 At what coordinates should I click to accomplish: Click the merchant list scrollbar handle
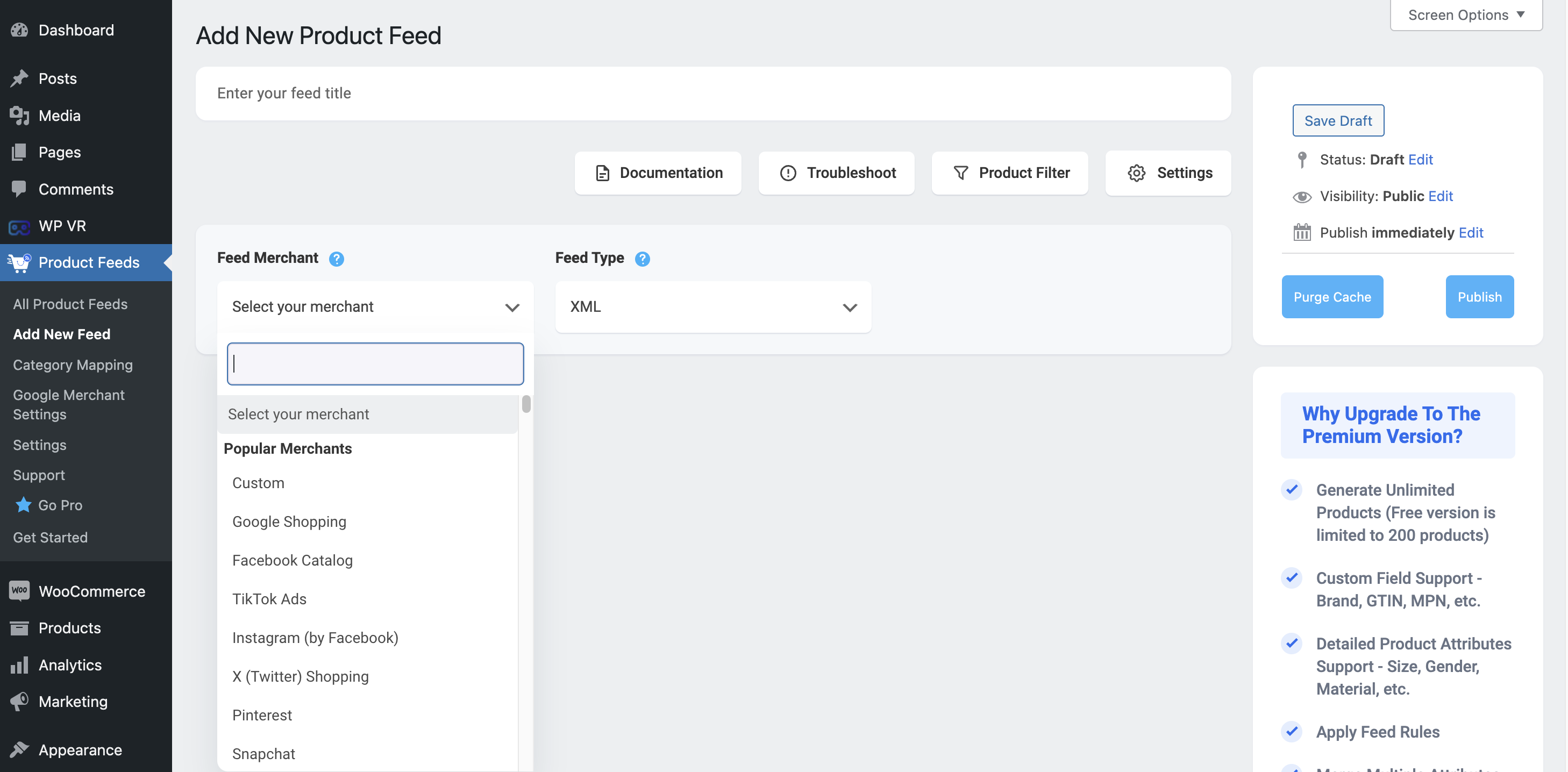click(526, 404)
